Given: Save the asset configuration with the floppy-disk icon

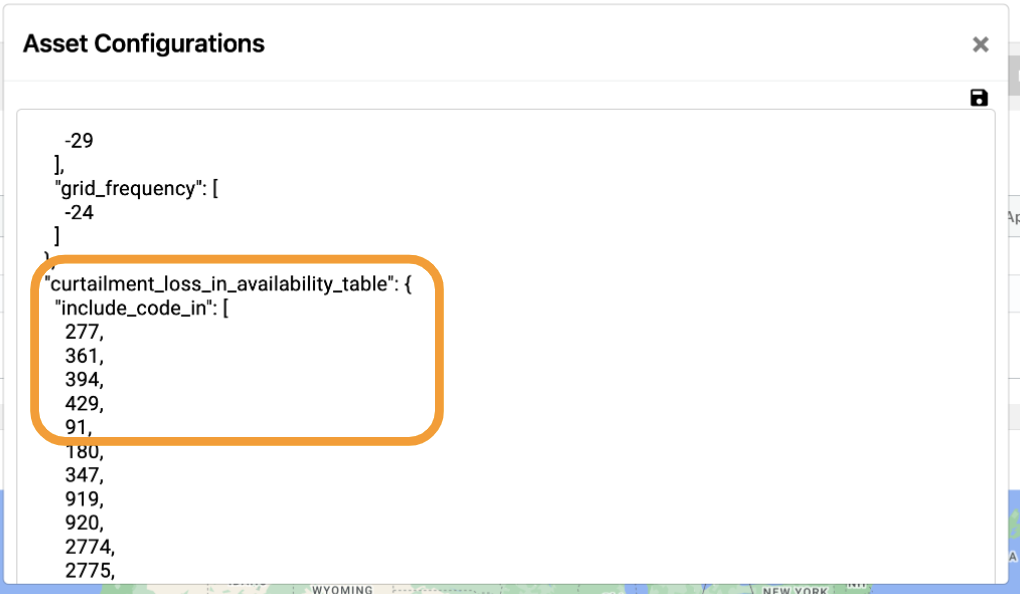Looking at the screenshot, I should tap(978, 98).
